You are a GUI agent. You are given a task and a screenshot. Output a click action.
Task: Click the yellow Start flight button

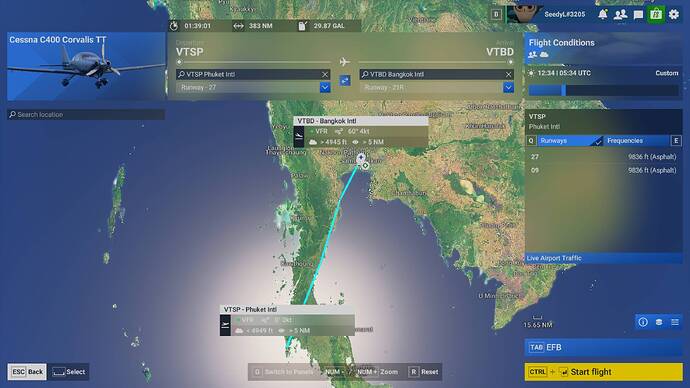pos(603,372)
